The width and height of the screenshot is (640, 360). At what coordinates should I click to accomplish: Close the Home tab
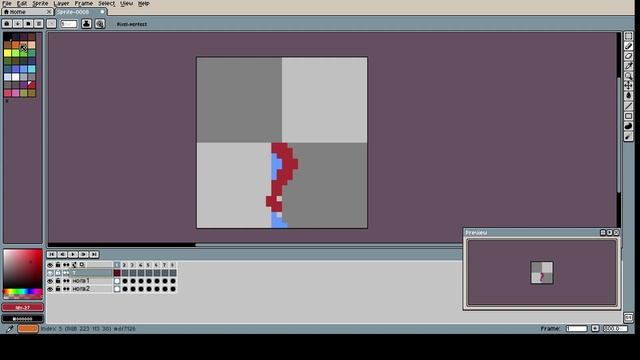coord(49,12)
